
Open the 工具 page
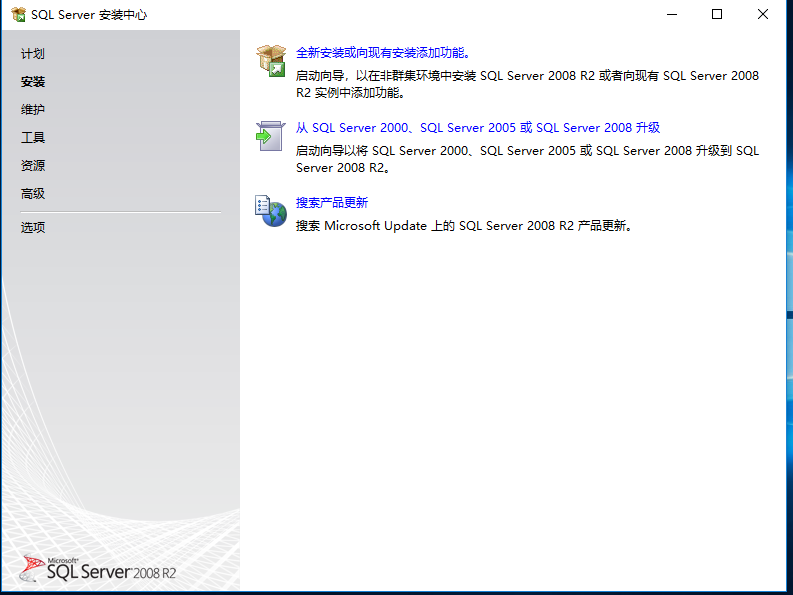(33, 138)
